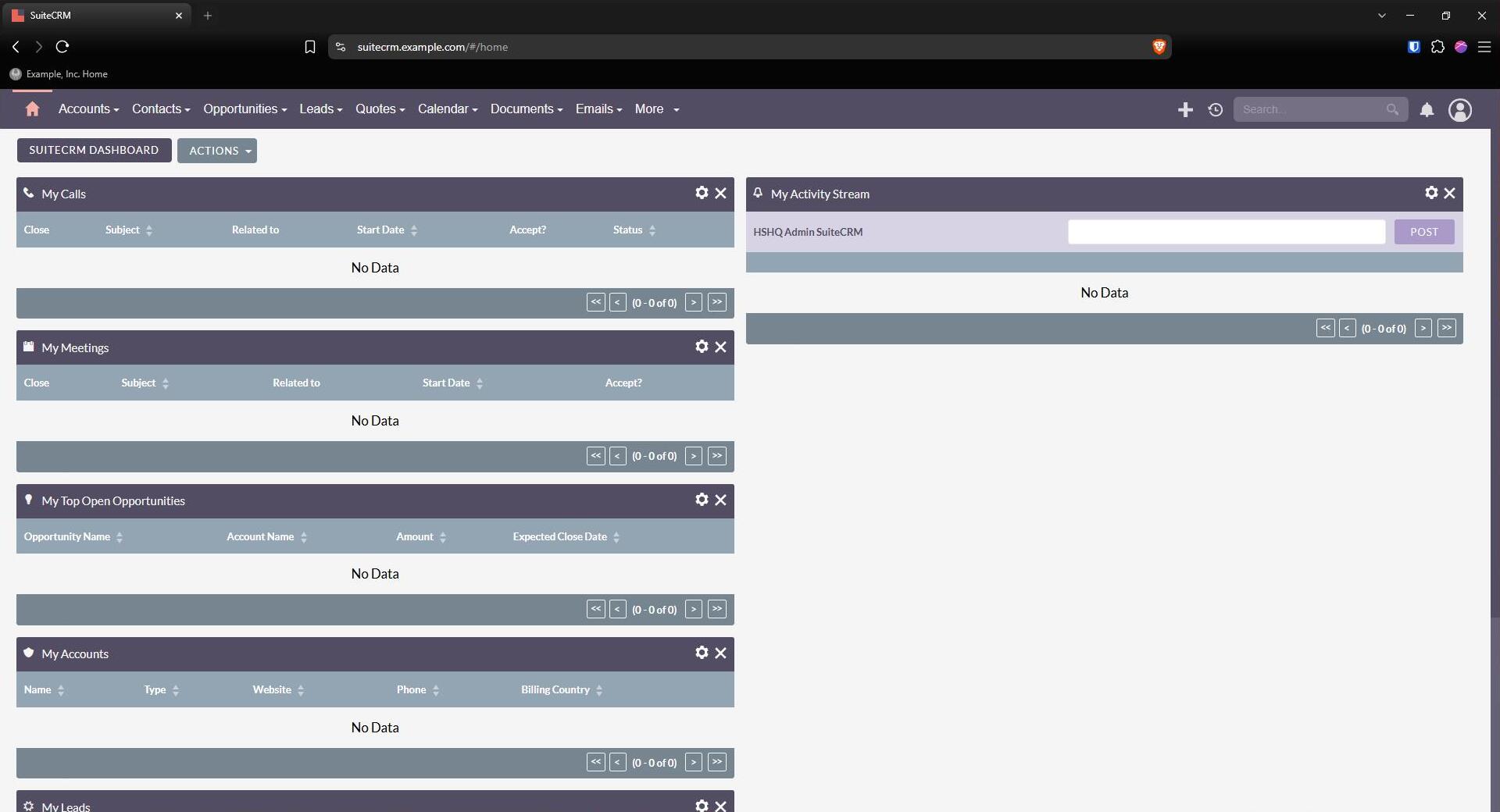Select the SuiteCRM Dashboard tab
The image size is (1500, 812).
[x=94, y=150]
